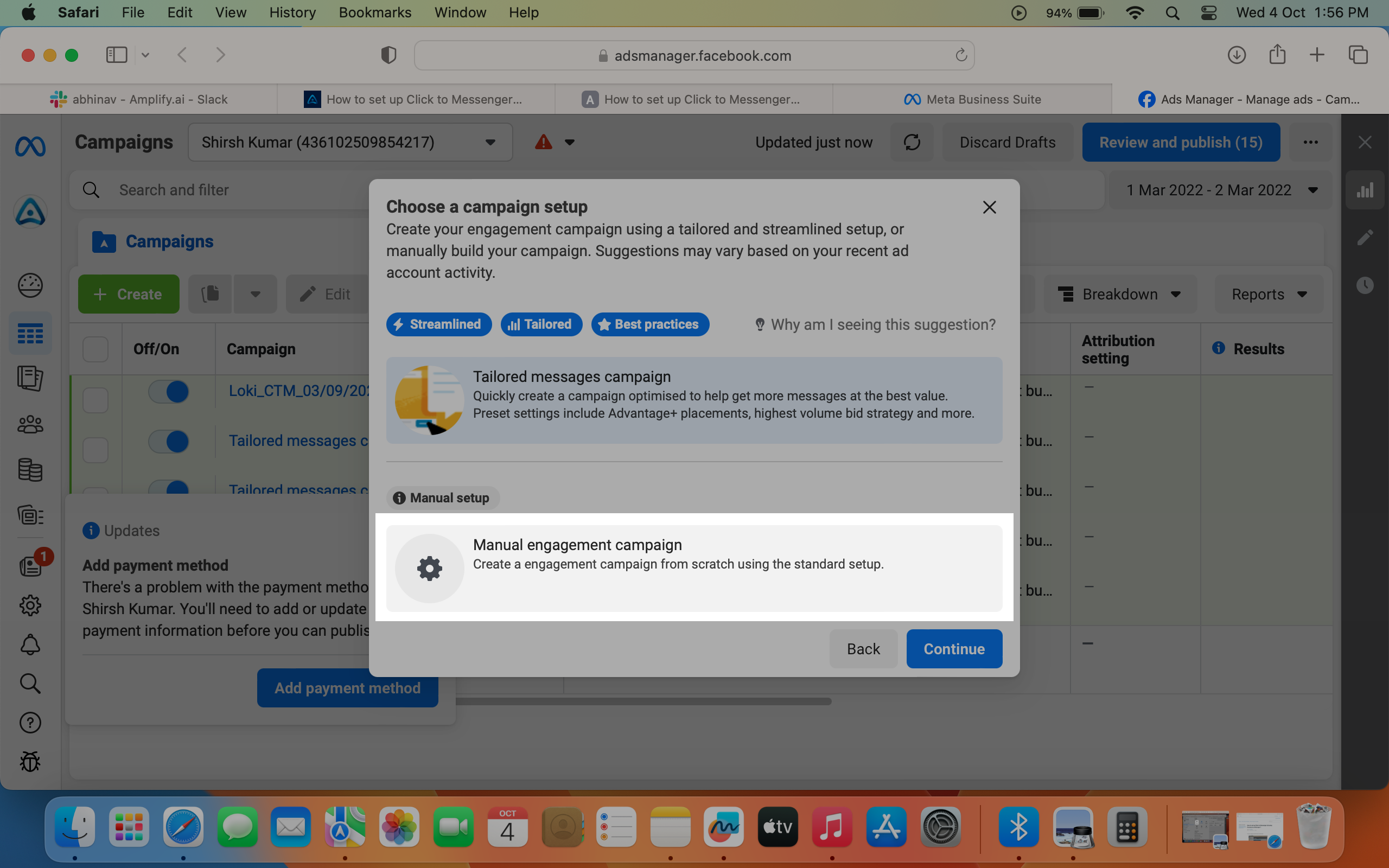Click the horizontal table scrollbar
The height and width of the screenshot is (868, 1389).
(x=643, y=701)
